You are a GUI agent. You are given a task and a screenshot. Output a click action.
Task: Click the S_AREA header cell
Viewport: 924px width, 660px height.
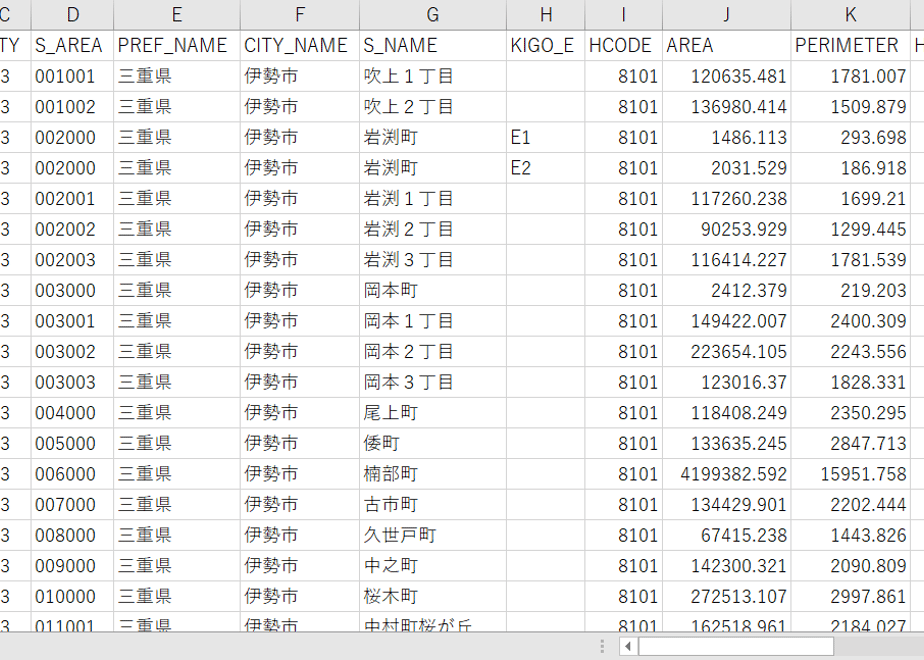click(72, 45)
